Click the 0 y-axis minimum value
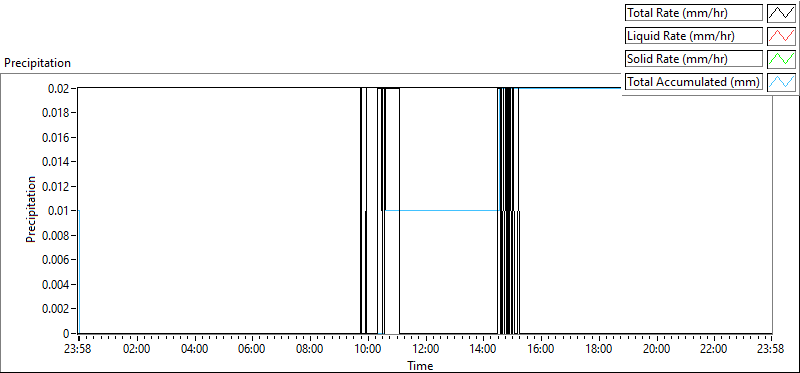 click(x=66, y=333)
